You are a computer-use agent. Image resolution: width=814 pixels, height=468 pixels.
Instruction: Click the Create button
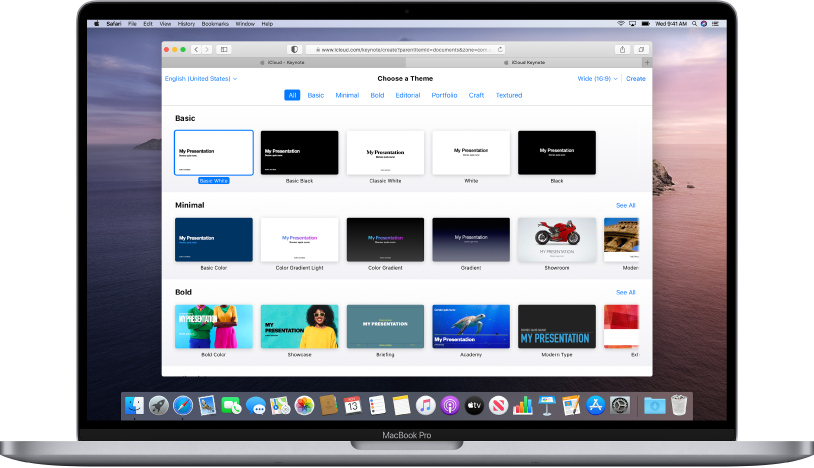[x=635, y=78]
